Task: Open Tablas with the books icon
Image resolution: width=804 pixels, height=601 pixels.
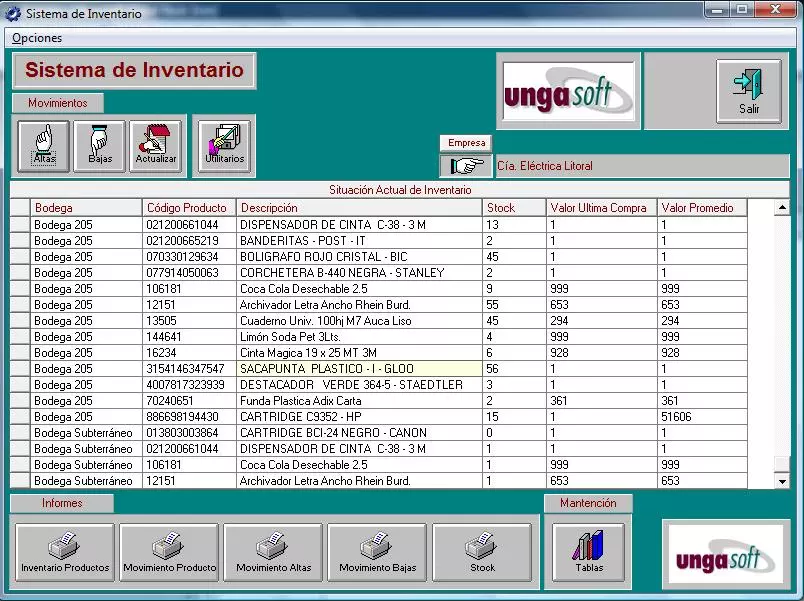Action: [x=588, y=550]
